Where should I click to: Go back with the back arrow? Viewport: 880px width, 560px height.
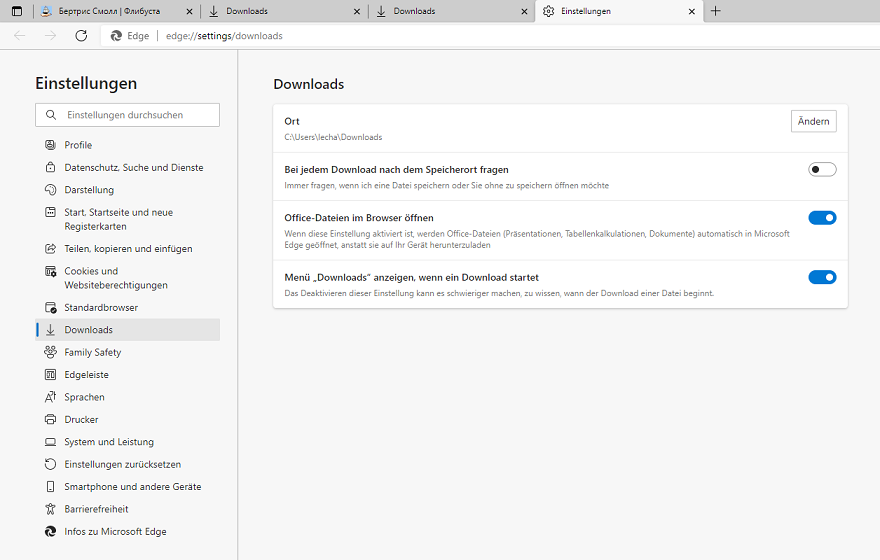tap(20, 36)
